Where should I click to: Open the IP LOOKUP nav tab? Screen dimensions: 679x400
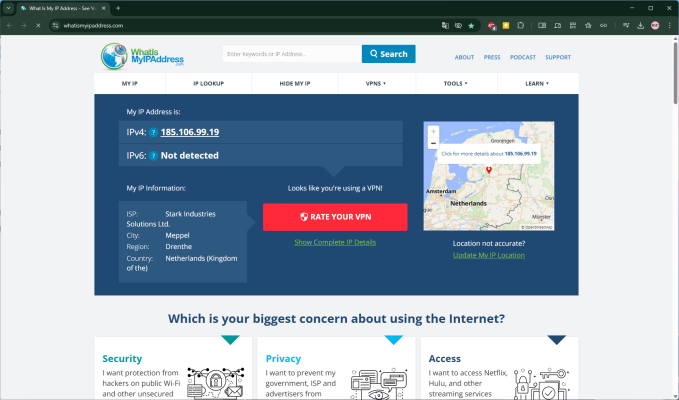[212, 83]
